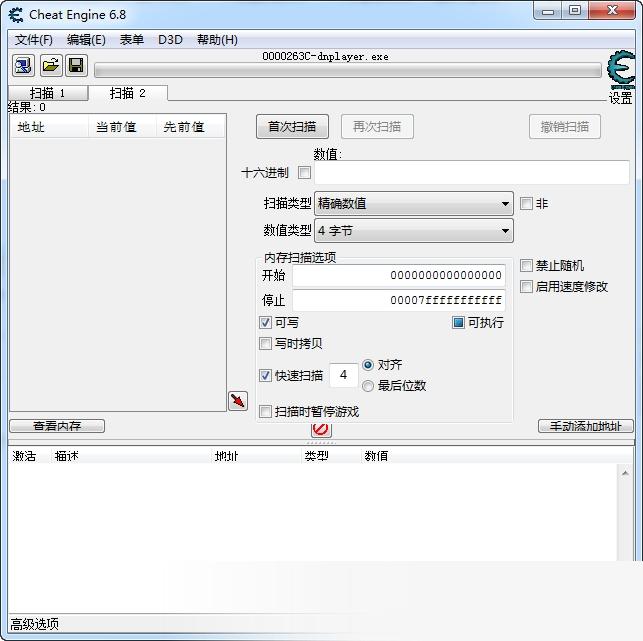Open Cheat Engine settings logo

tap(621, 69)
